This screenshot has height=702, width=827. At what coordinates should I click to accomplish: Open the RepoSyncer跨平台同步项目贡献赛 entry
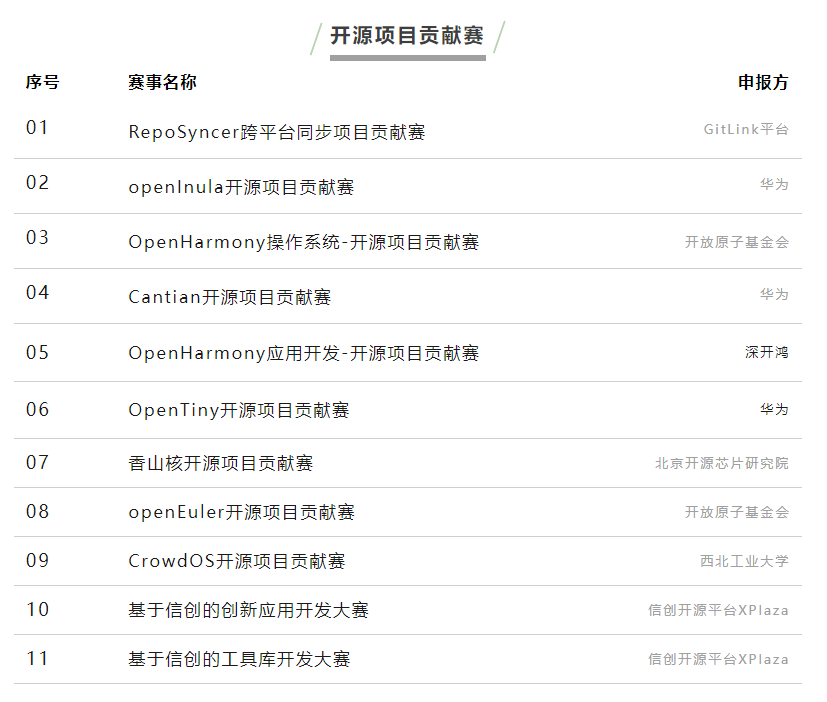277,132
